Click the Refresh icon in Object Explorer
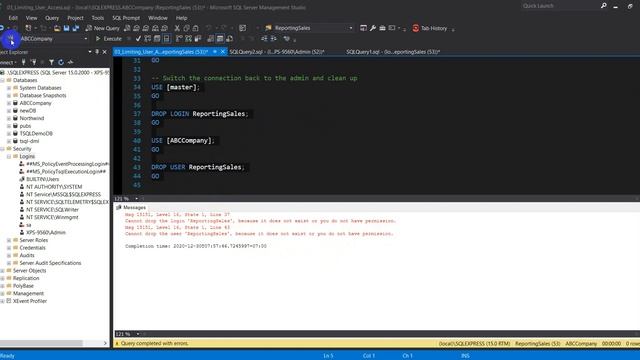 click(61, 62)
